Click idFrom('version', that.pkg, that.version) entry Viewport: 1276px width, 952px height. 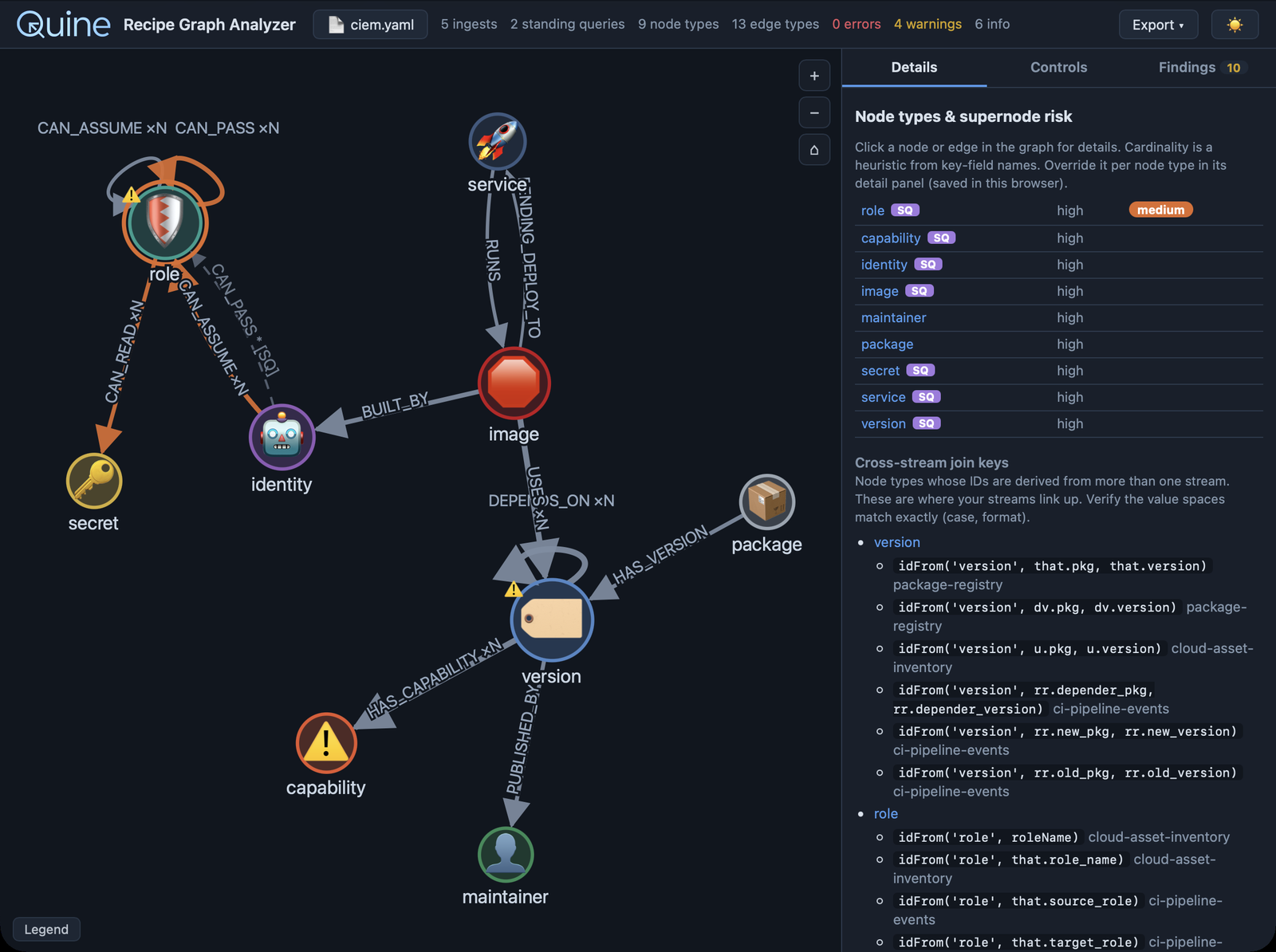1053,566
